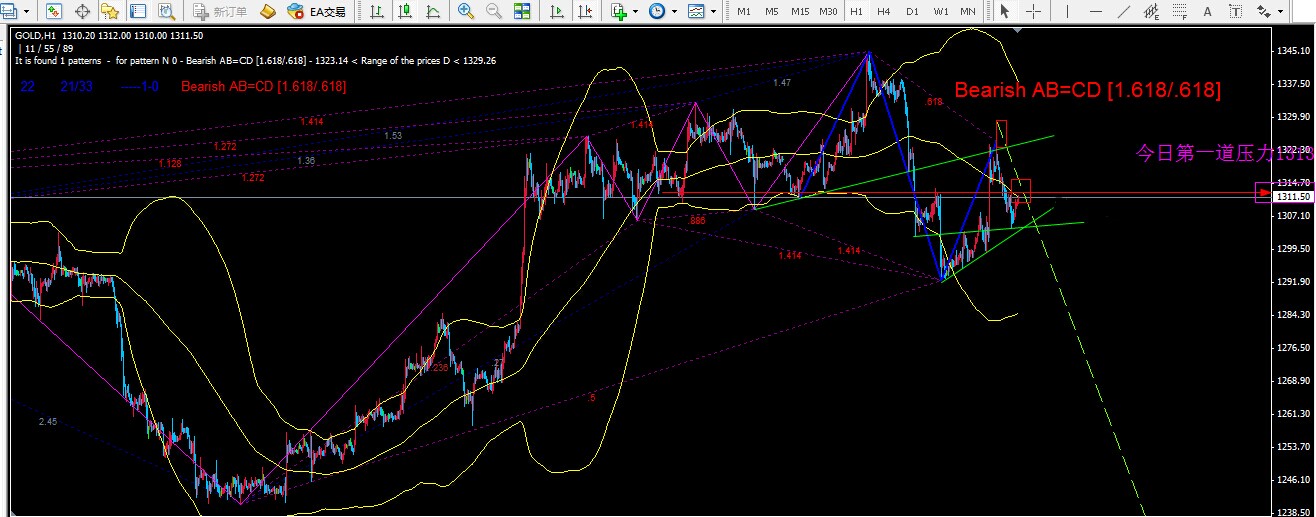Select the MN timeframe
Image resolution: width=1316 pixels, height=517 pixels.
coord(968,12)
